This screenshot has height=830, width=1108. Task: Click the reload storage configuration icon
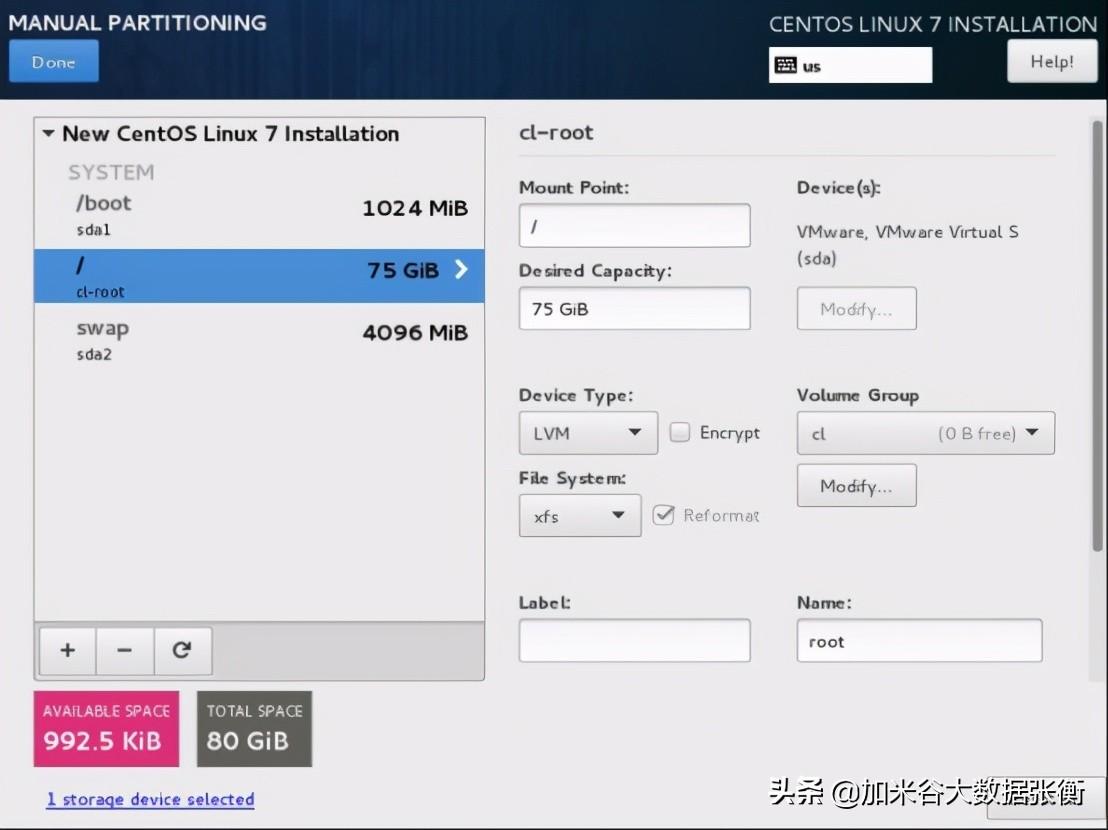(x=182, y=650)
